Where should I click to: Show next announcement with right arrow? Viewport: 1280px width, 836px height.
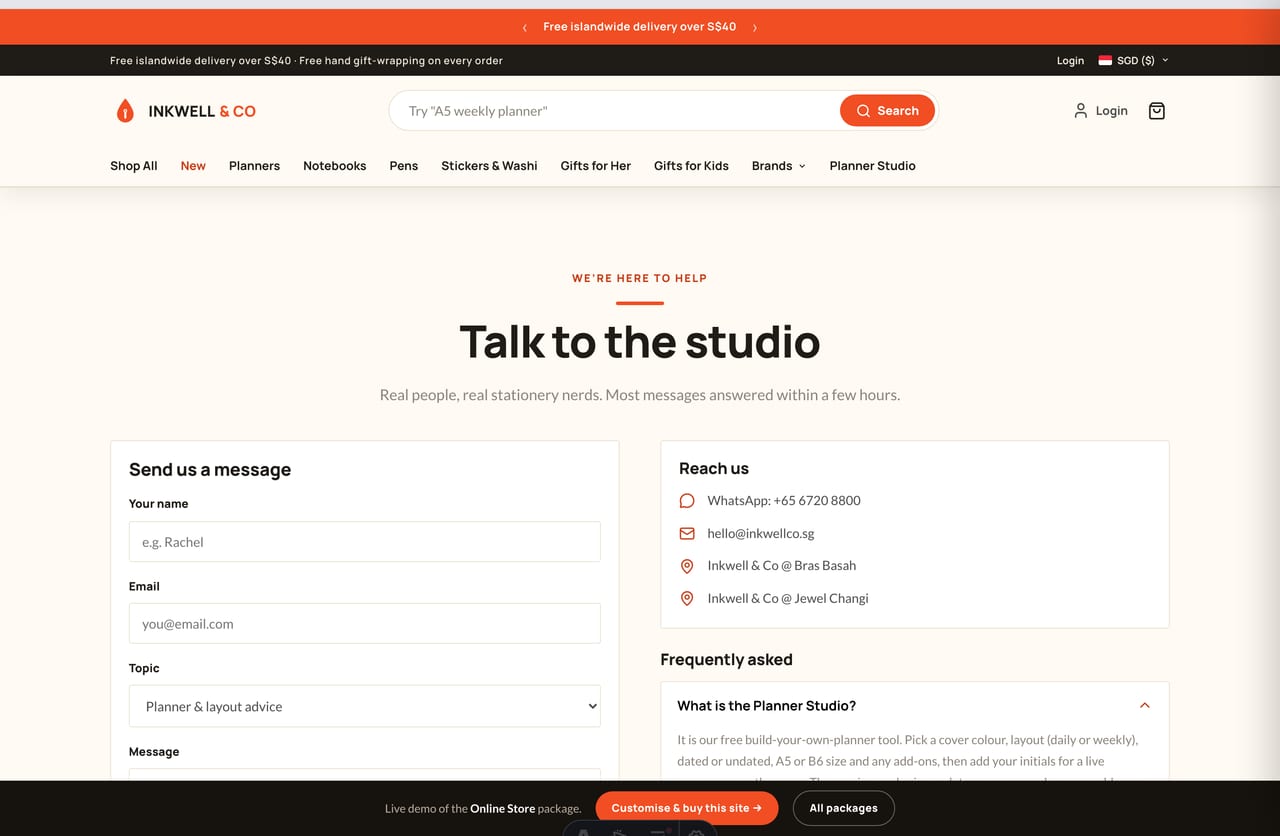pyautogui.click(x=755, y=27)
